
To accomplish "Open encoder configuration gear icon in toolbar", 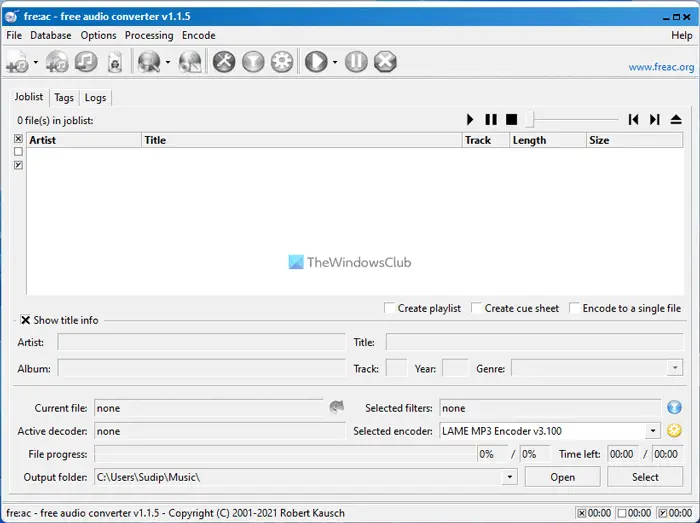I will pyautogui.click(x=282, y=62).
